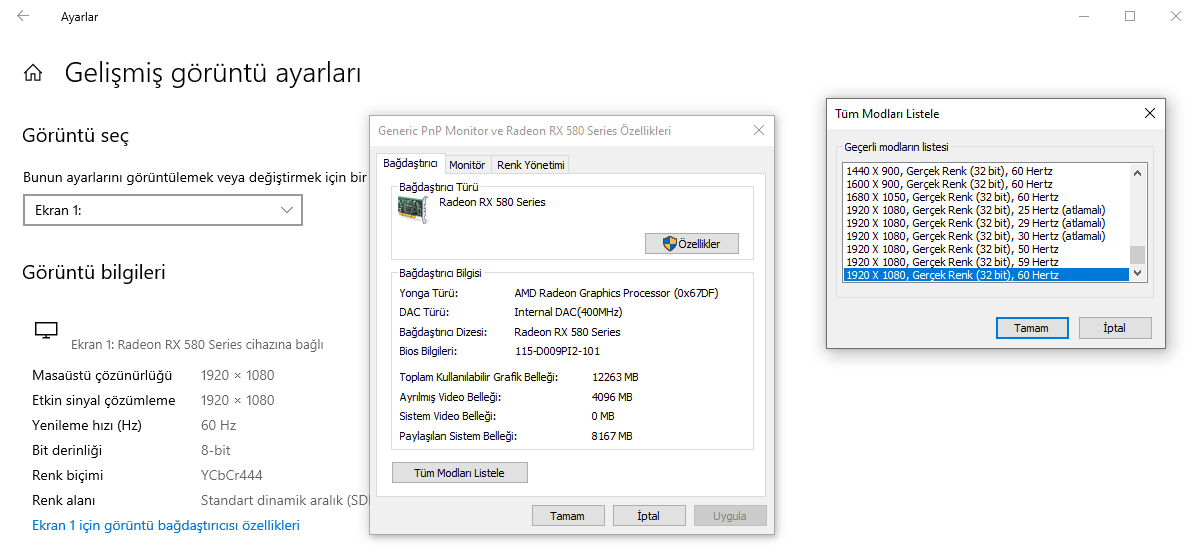The height and width of the screenshot is (545, 1198).
Task: Close the Tüm Modları Listele dialog
Action: pyautogui.click(x=1149, y=113)
